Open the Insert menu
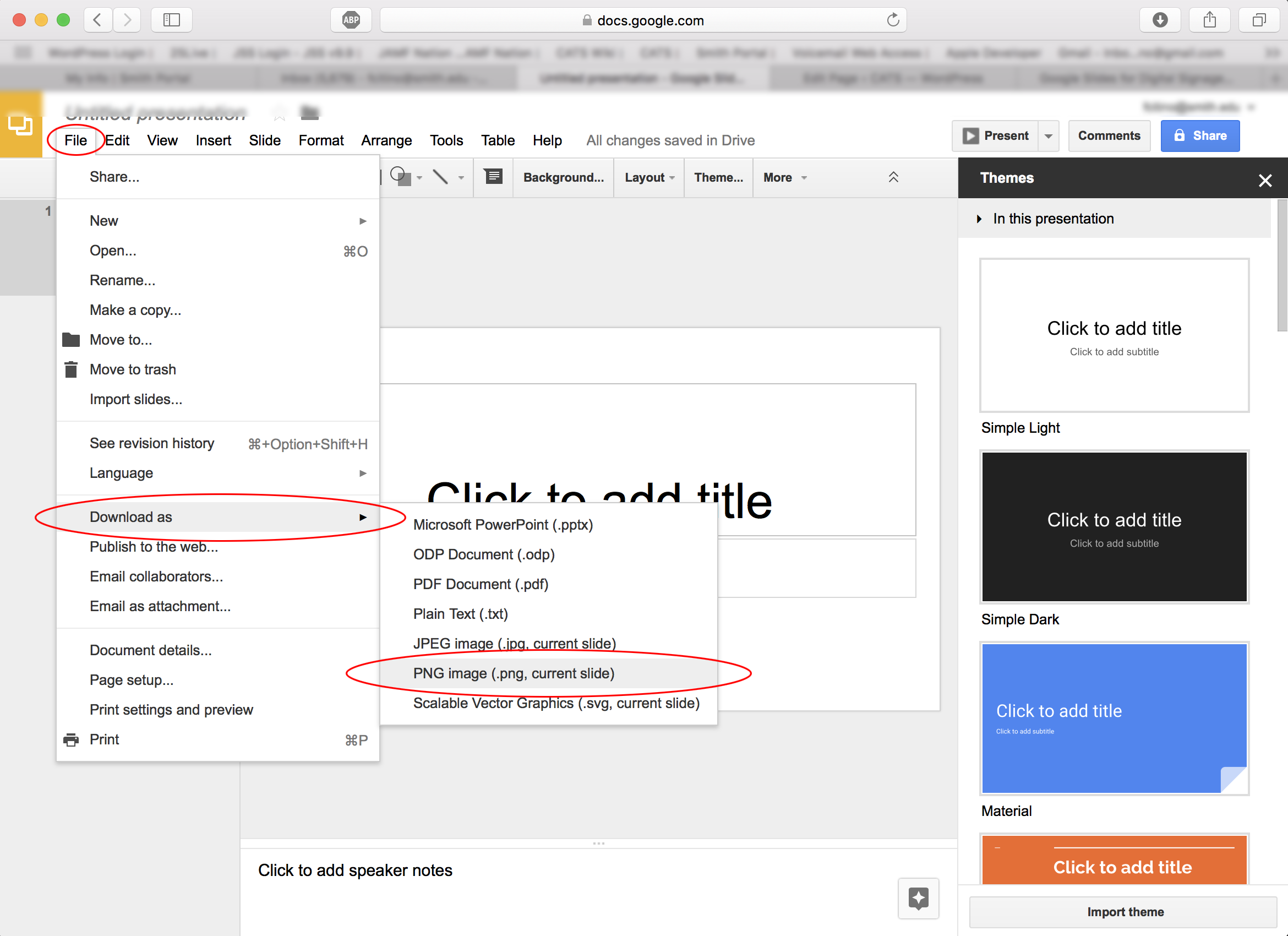 click(x=213, y=140)
